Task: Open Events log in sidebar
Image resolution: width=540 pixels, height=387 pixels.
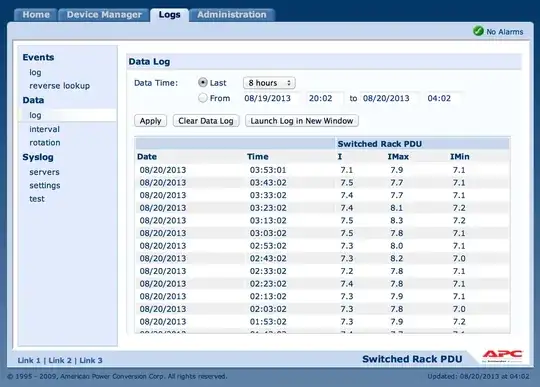Action: pos(35,72)
